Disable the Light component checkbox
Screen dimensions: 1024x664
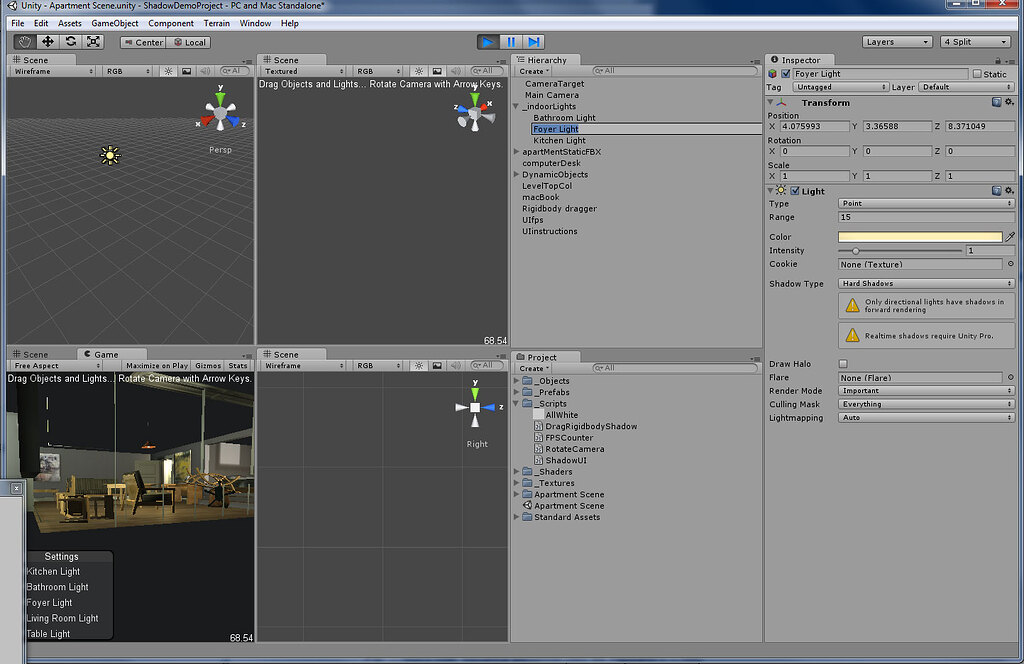(x=796, y=191)
